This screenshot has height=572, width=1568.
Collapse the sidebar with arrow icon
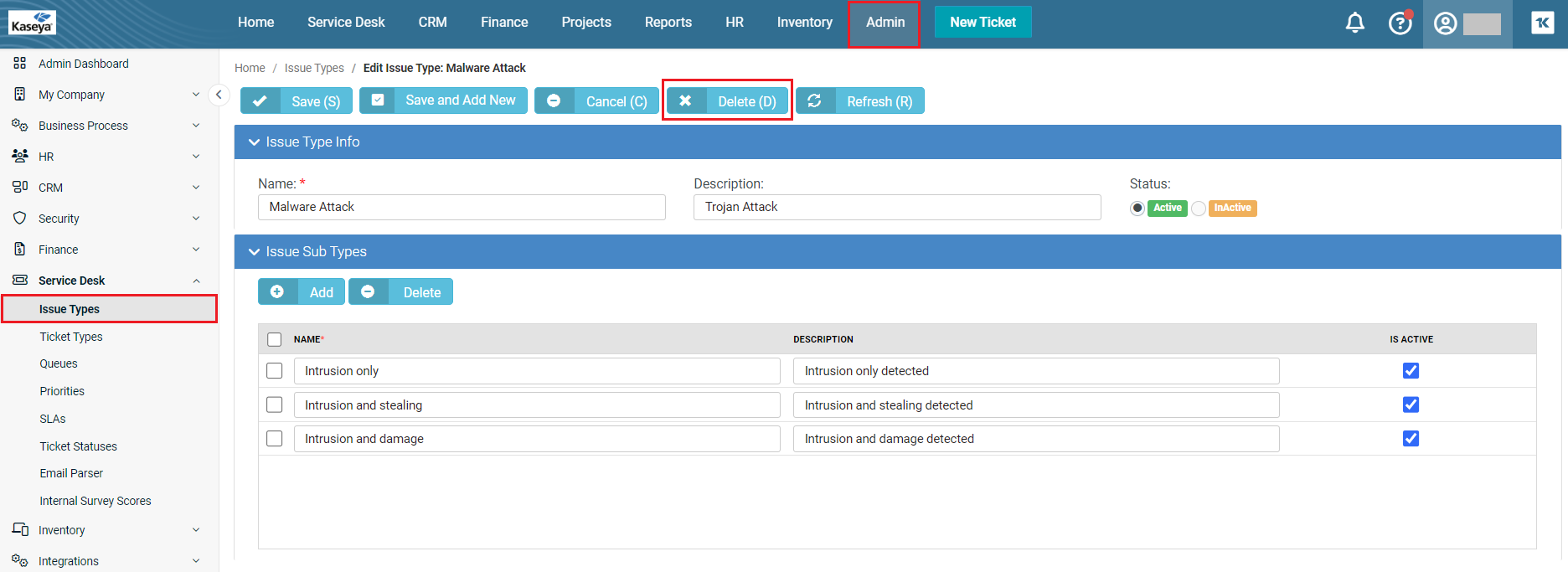[219, 95]
